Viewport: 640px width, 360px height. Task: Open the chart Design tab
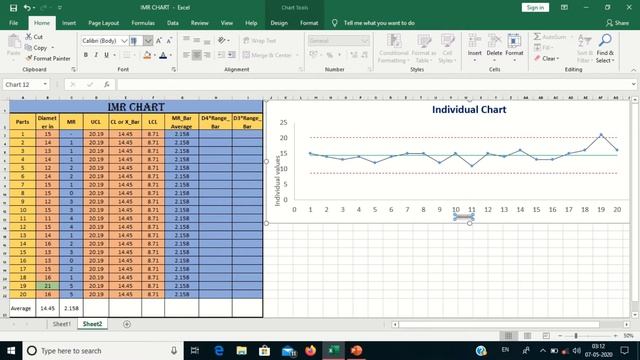(279, 23)
